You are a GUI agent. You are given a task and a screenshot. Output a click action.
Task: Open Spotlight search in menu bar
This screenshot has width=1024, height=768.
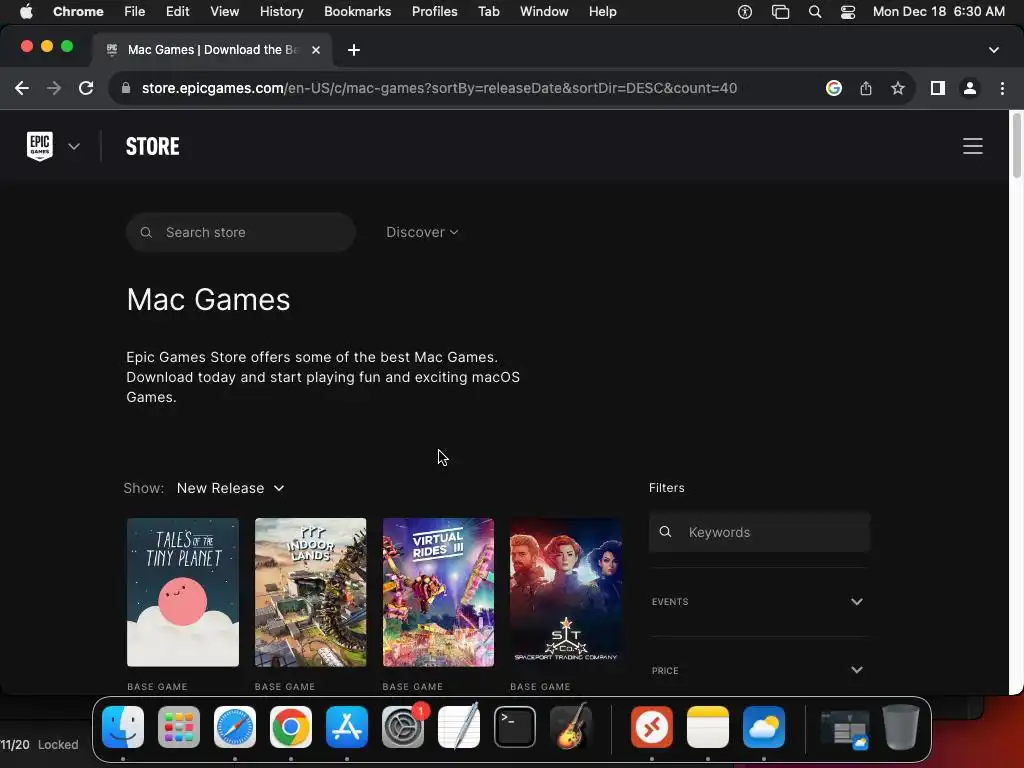click(x=814, y=12)
